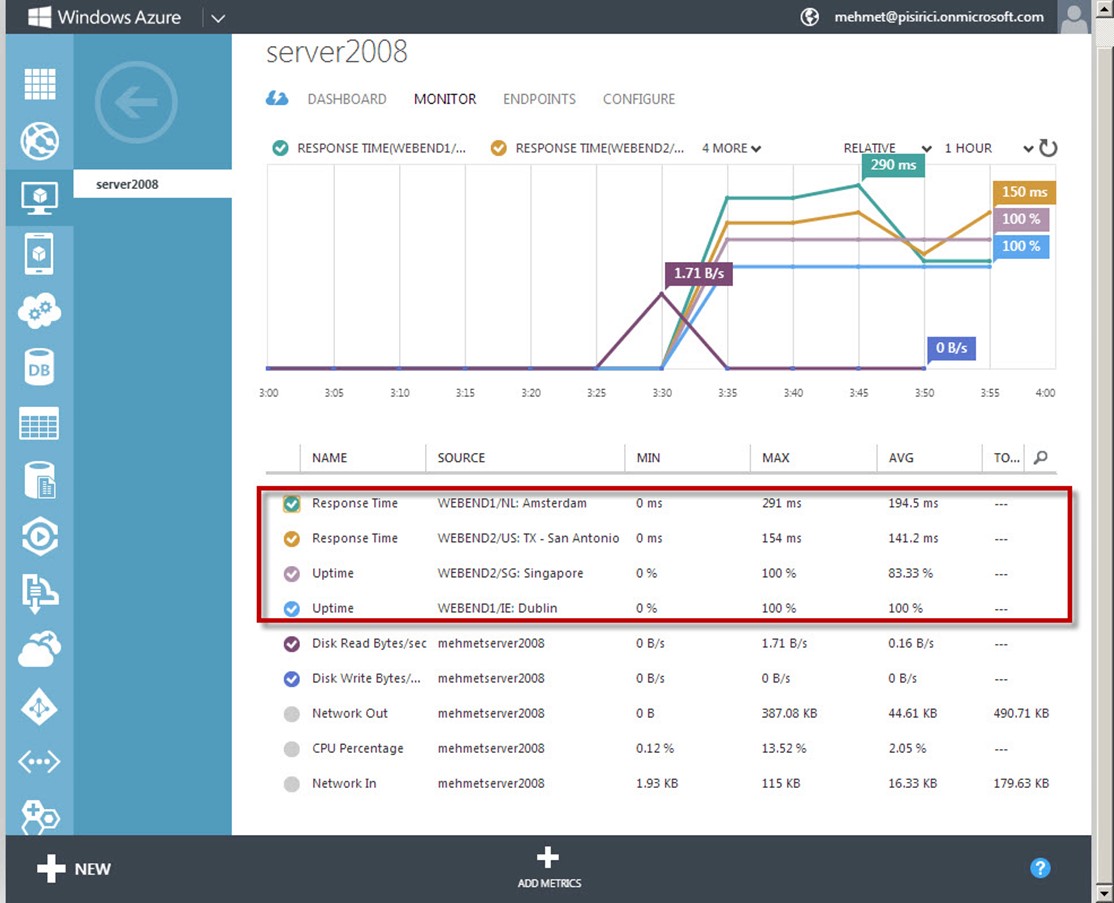This screenshot has height=903, width=1114.
Task: Sort by the MIN column header
Action: (x=648, y=458)
